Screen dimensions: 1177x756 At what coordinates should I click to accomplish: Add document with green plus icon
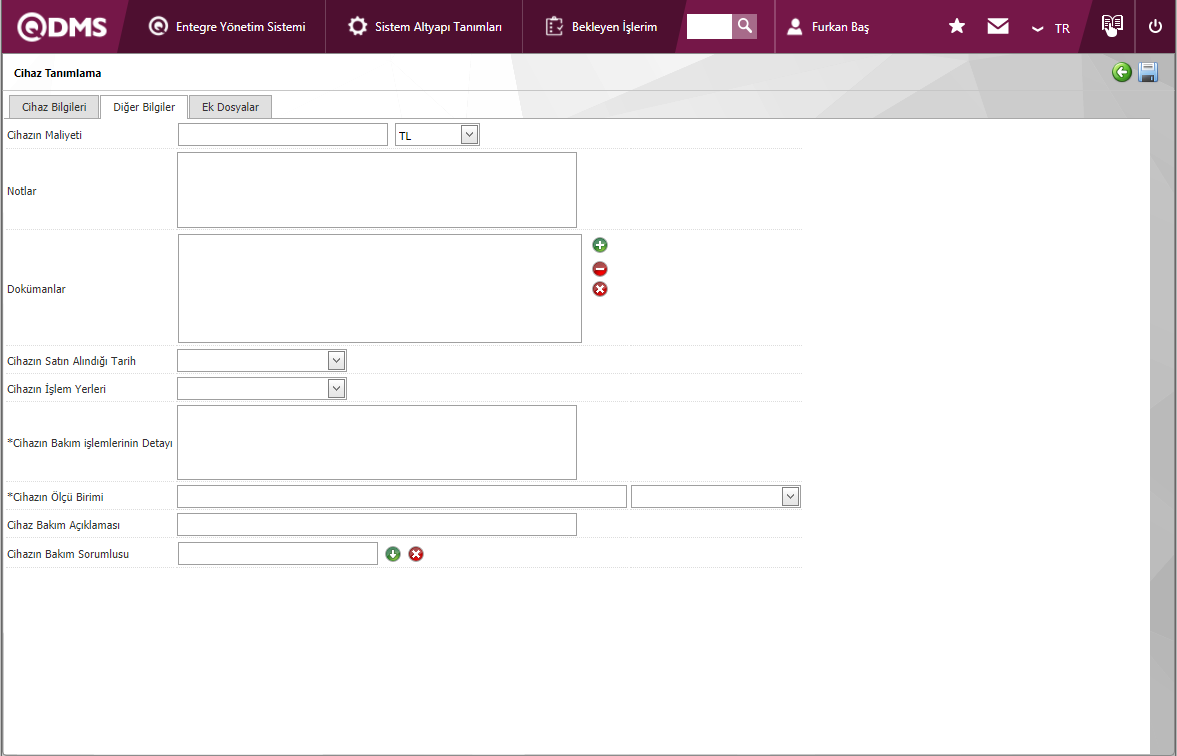(x=600, y=245)
